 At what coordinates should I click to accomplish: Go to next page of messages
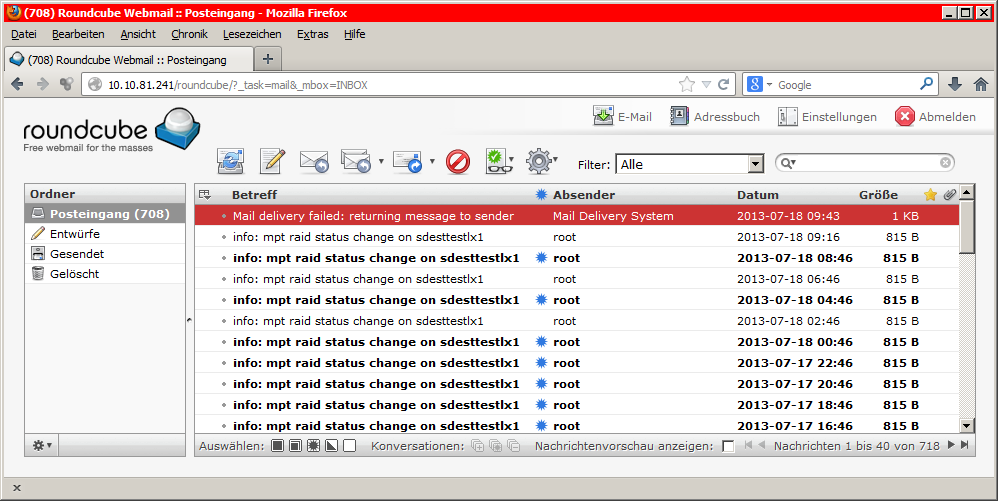tap(951, 445)
